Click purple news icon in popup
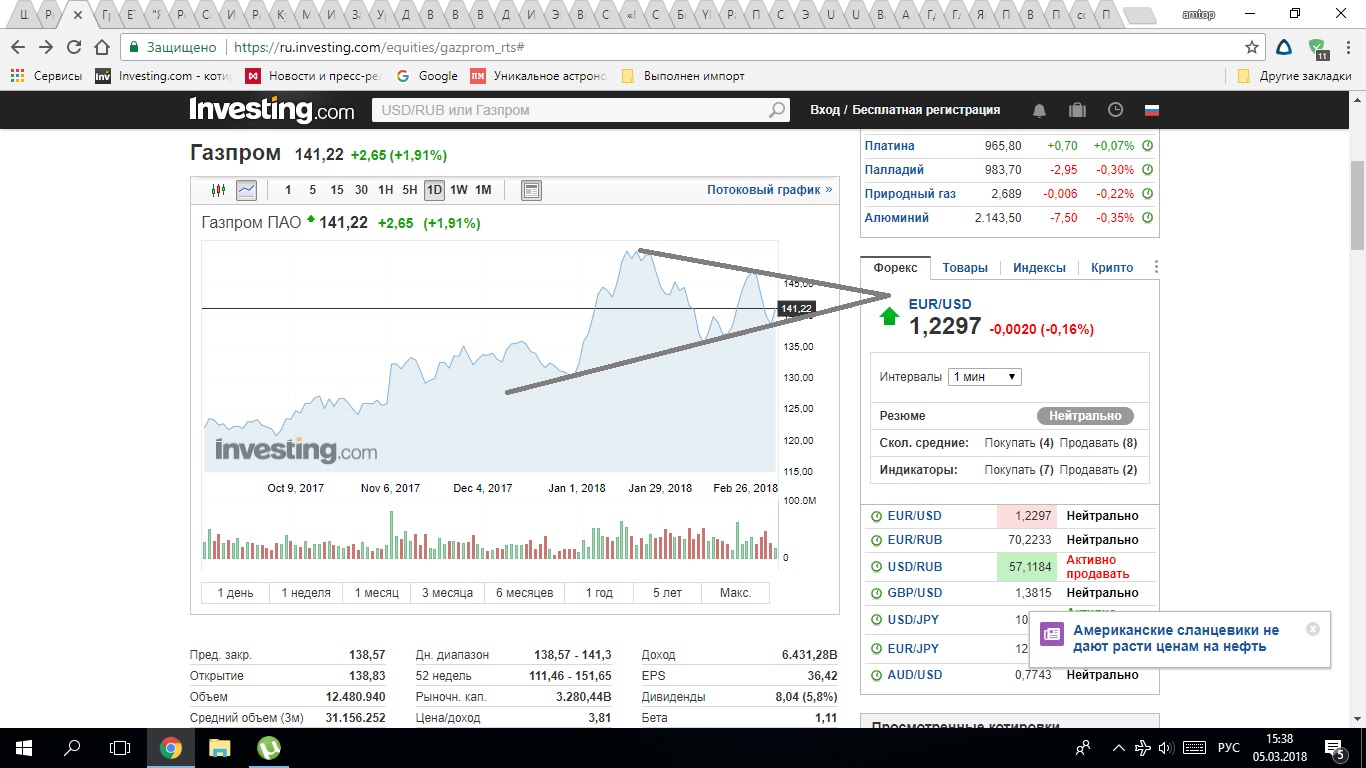This screenshot has height=768, width=1366. [x=1052, y=634]
